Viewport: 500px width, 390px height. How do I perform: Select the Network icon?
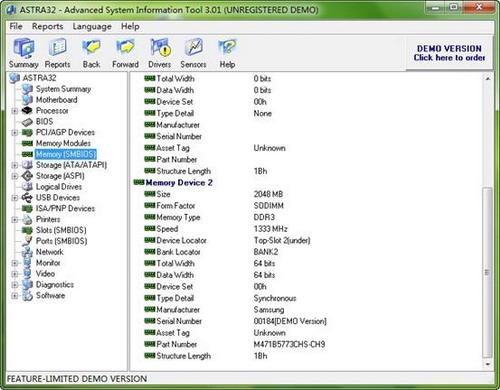pos(27,252)
